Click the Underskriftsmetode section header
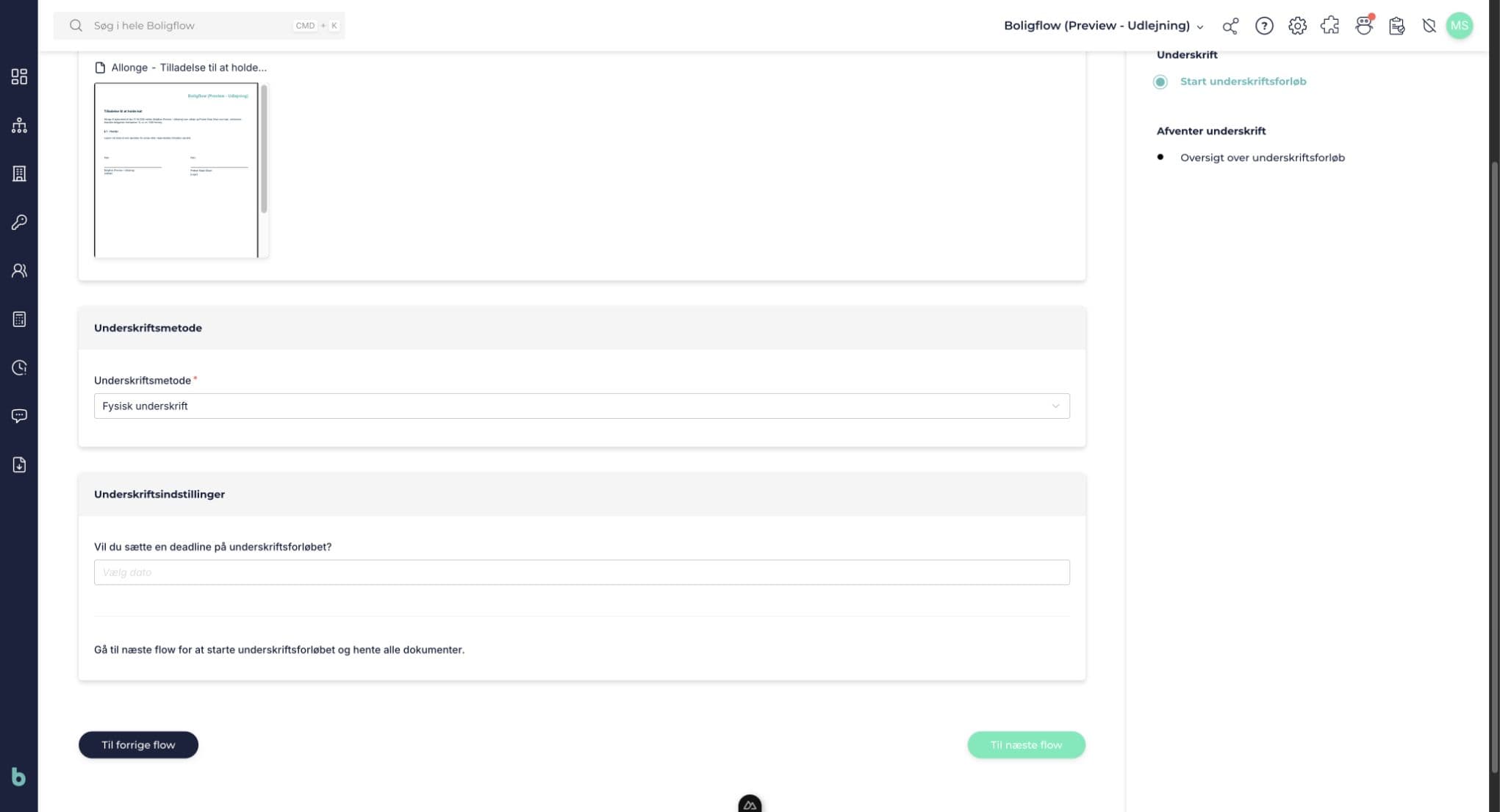This screenshot has height=812, width=1500. click(x=581, y=328)
